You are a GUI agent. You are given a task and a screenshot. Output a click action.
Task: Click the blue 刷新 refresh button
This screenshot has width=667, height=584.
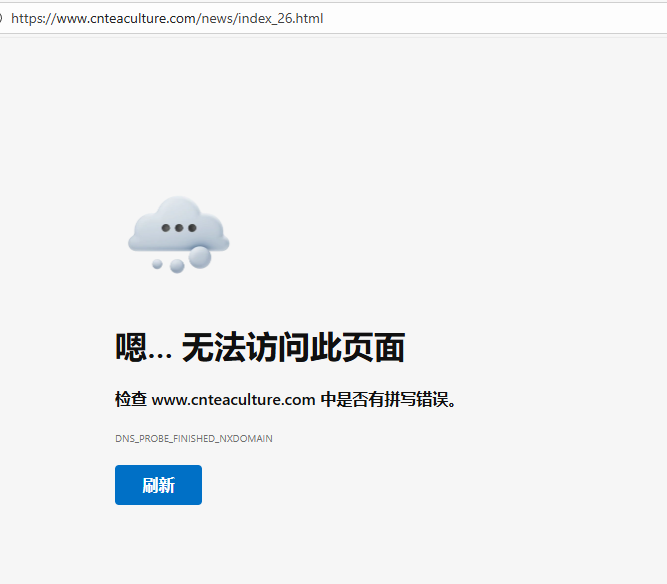[x=158, y=485]
